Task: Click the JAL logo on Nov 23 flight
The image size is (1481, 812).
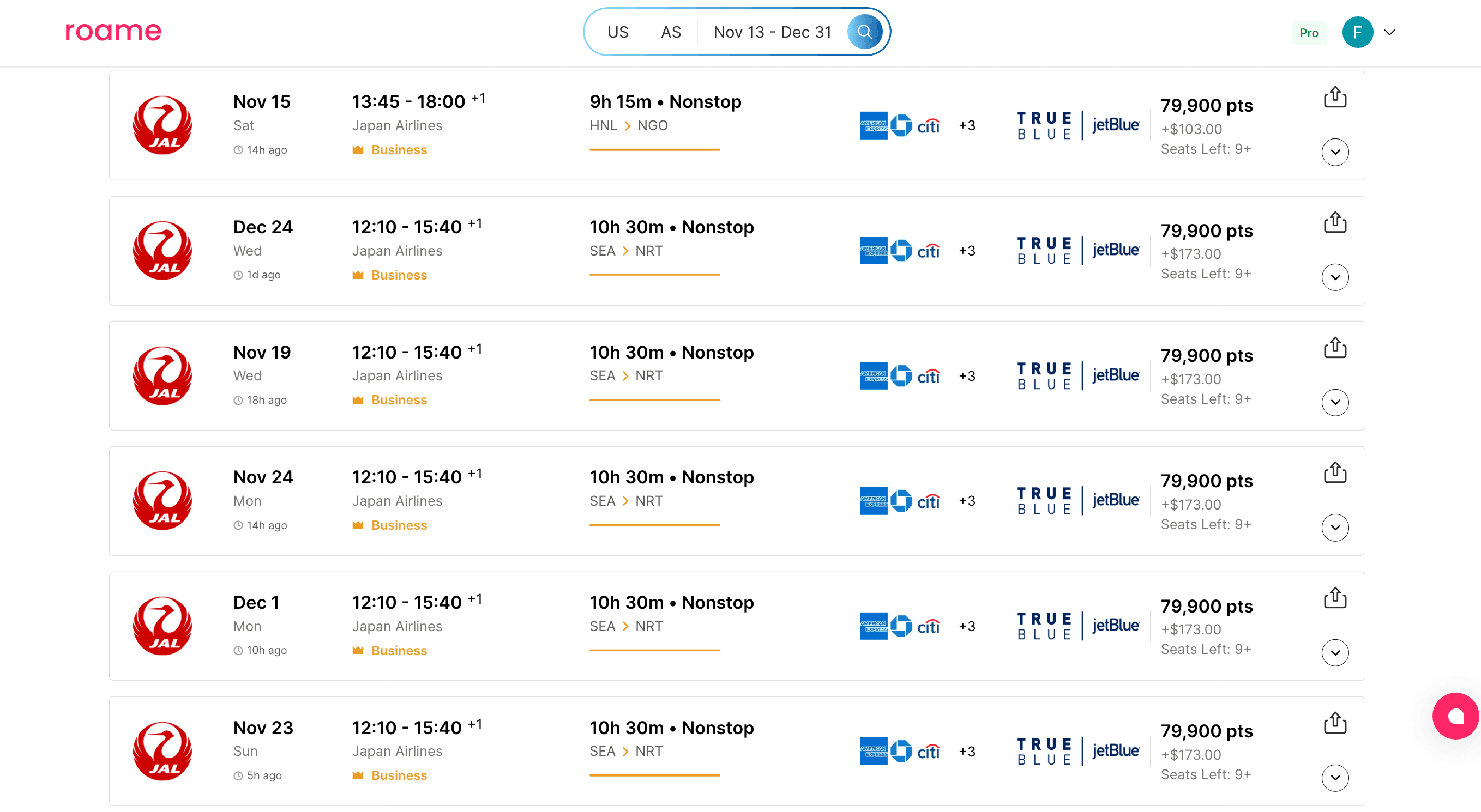Action: point(162,750)
